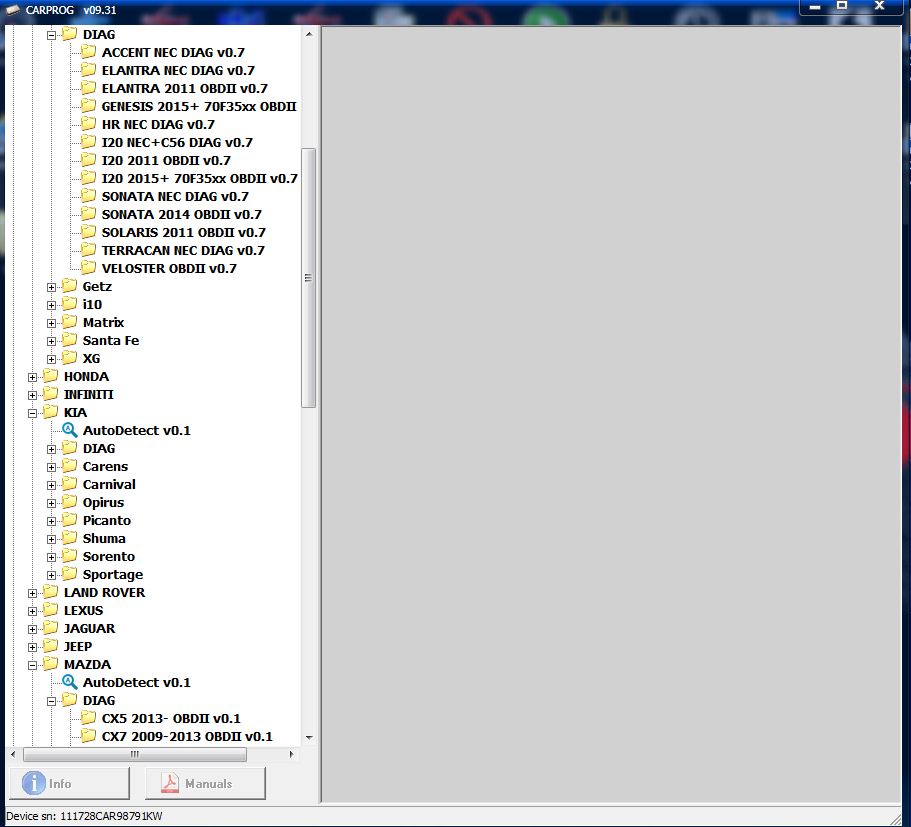Click folder icon of VELOSTER OBDII v0.7
This screenshot has width=911, height=827.
pyautogui.click(x=88, y=268)
